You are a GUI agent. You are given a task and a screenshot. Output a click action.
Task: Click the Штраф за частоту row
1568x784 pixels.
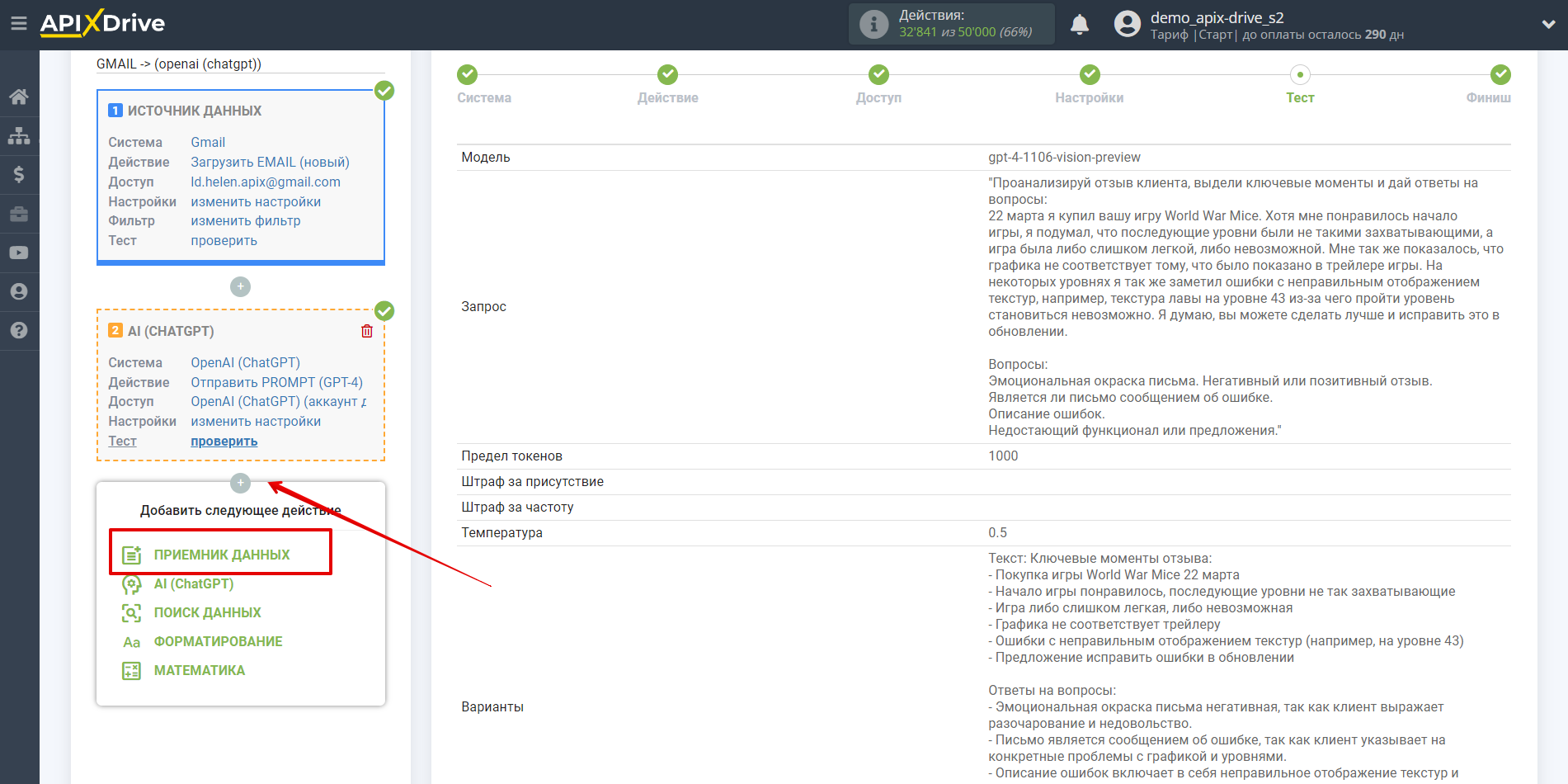(984, 508)
